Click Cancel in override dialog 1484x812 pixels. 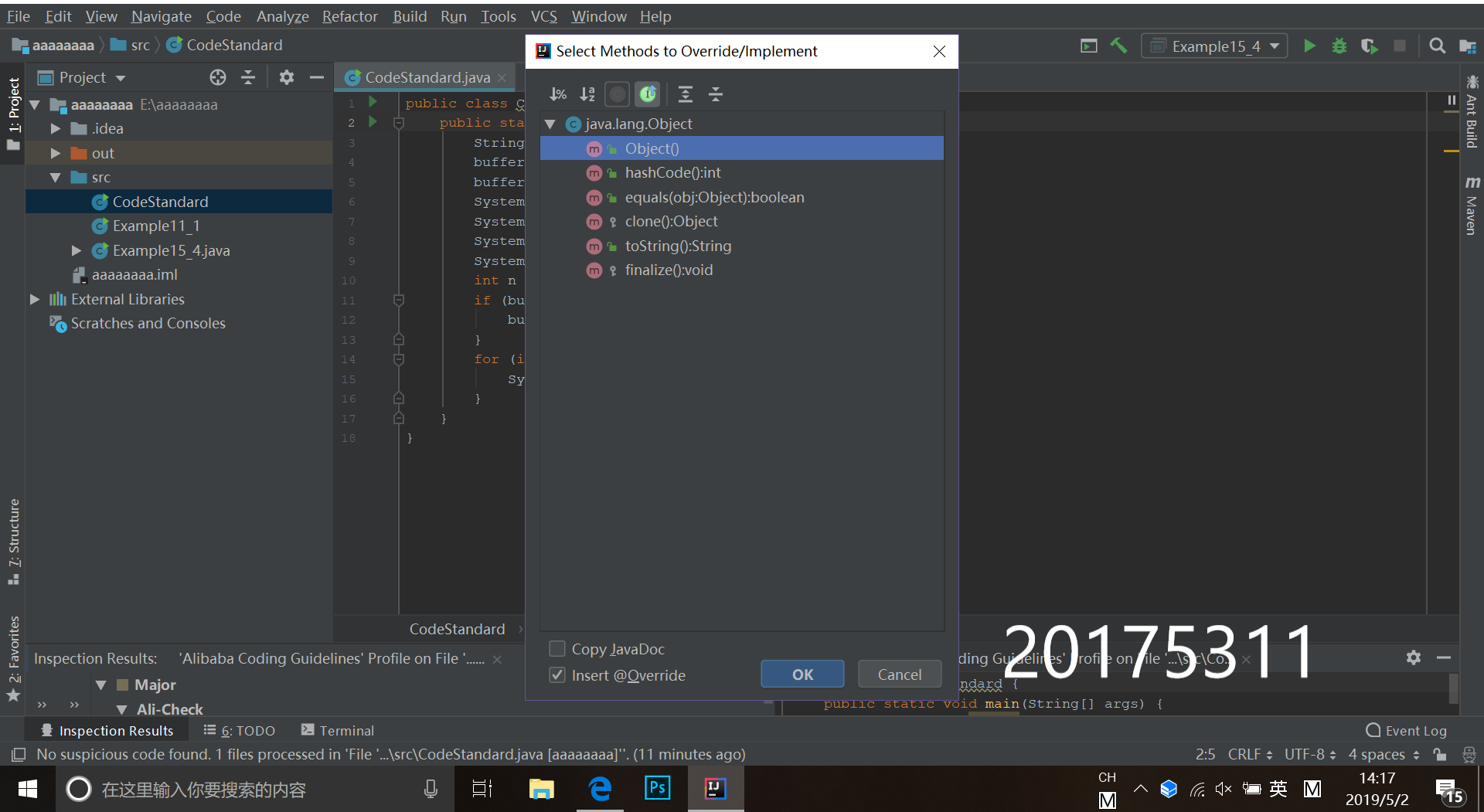pyautogui.click(x=900, y=674)
